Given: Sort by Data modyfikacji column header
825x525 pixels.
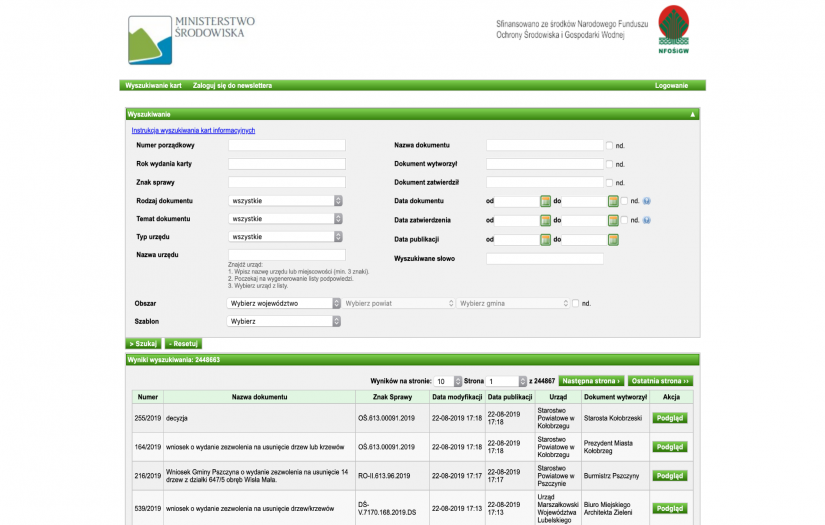Looking at the screenshot, I should (457, 397).
